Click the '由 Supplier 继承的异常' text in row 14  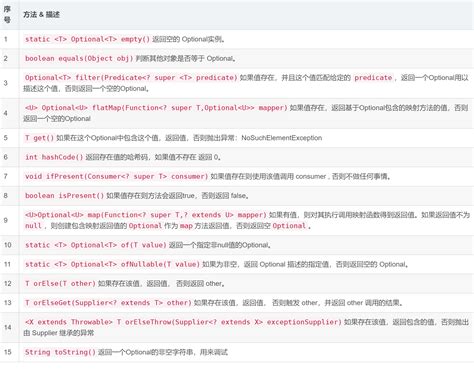coord(59,333)
